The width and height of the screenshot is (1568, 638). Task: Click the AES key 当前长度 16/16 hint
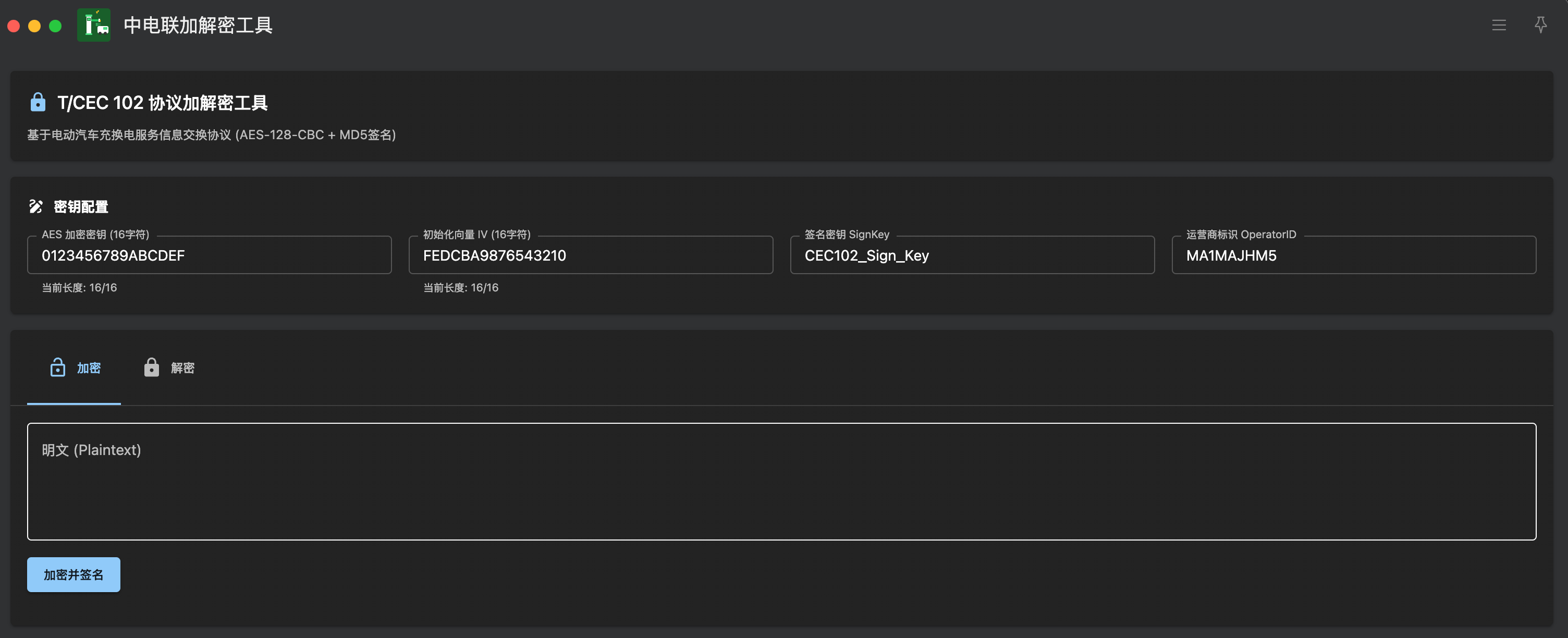(x=79, y=288)
